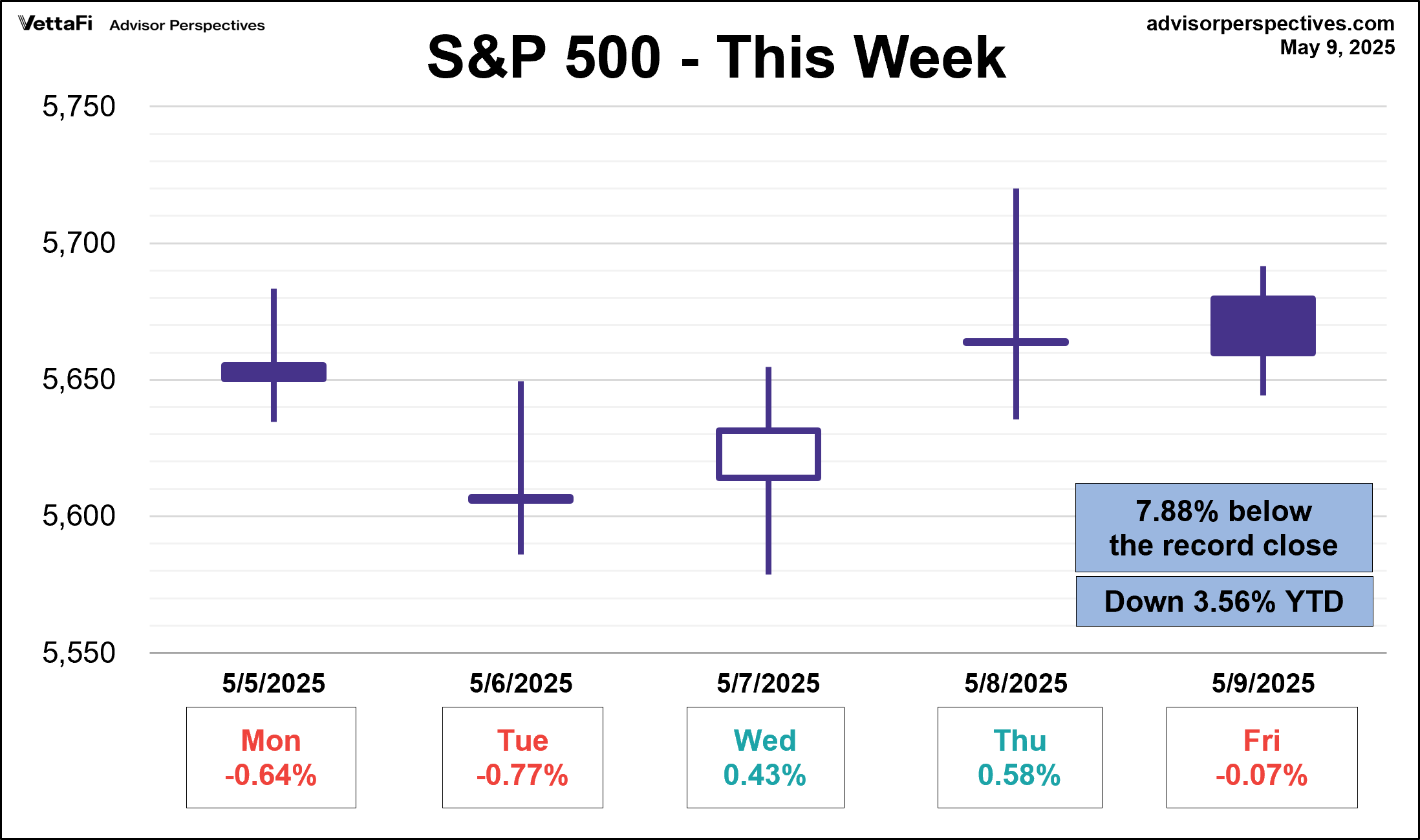Click the Fri -0.07% box

coord(1262,757)
